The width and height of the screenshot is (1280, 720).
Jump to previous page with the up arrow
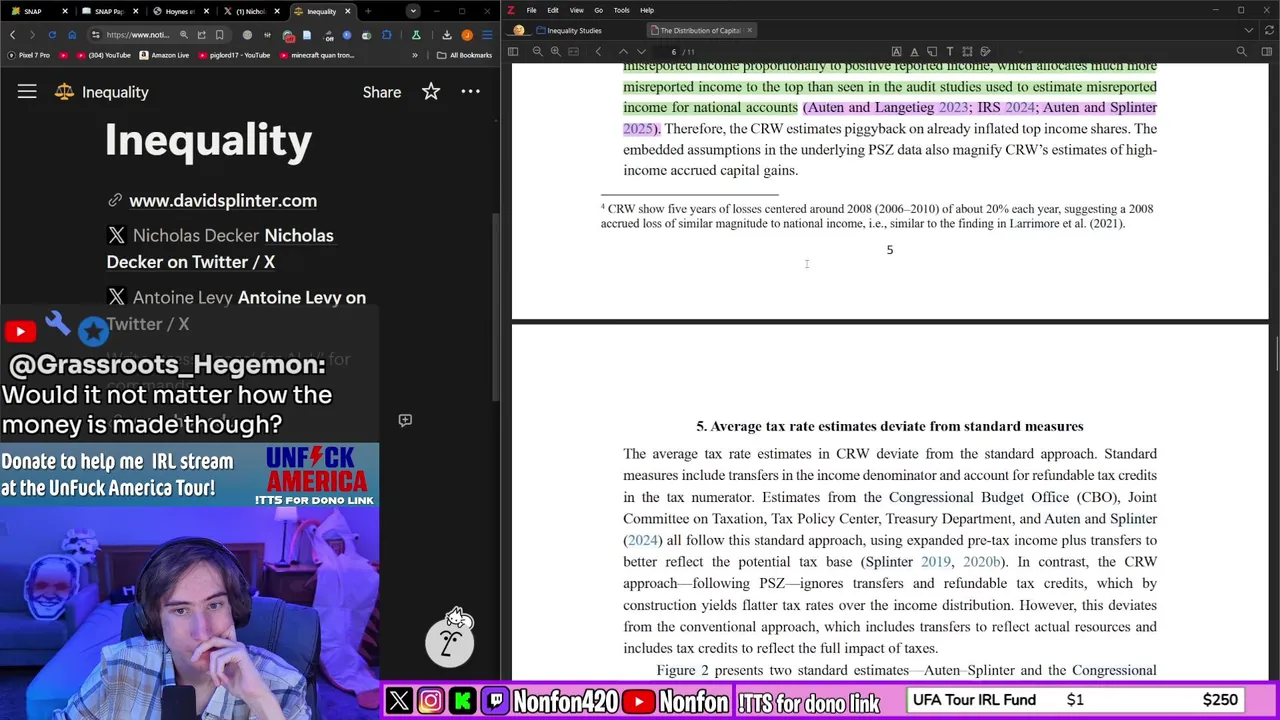[x=623, y=52]
